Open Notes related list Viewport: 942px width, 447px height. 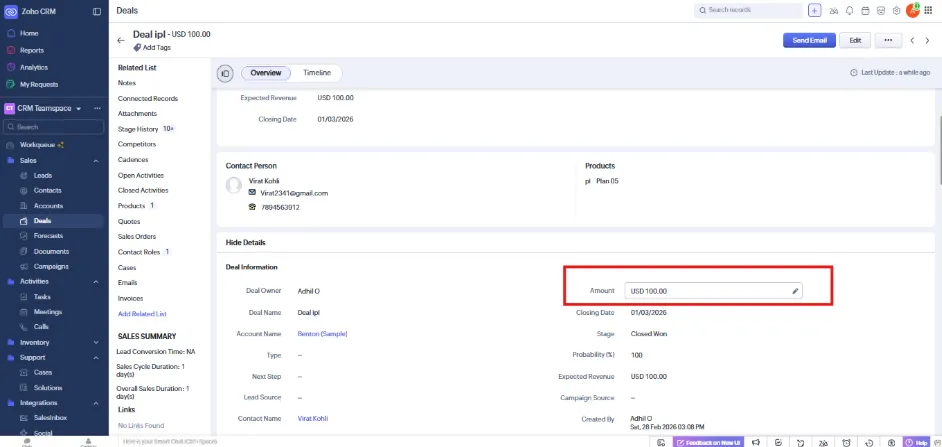pyautogui.click(x=127, y=83)
